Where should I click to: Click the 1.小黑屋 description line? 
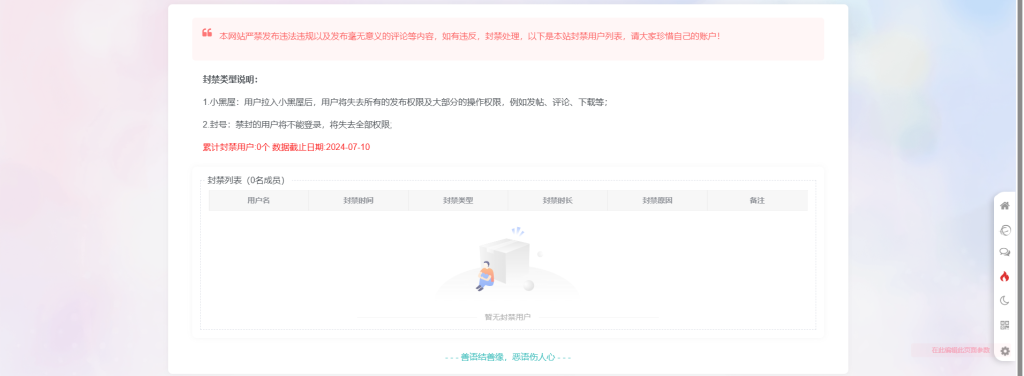click(406, 102)
